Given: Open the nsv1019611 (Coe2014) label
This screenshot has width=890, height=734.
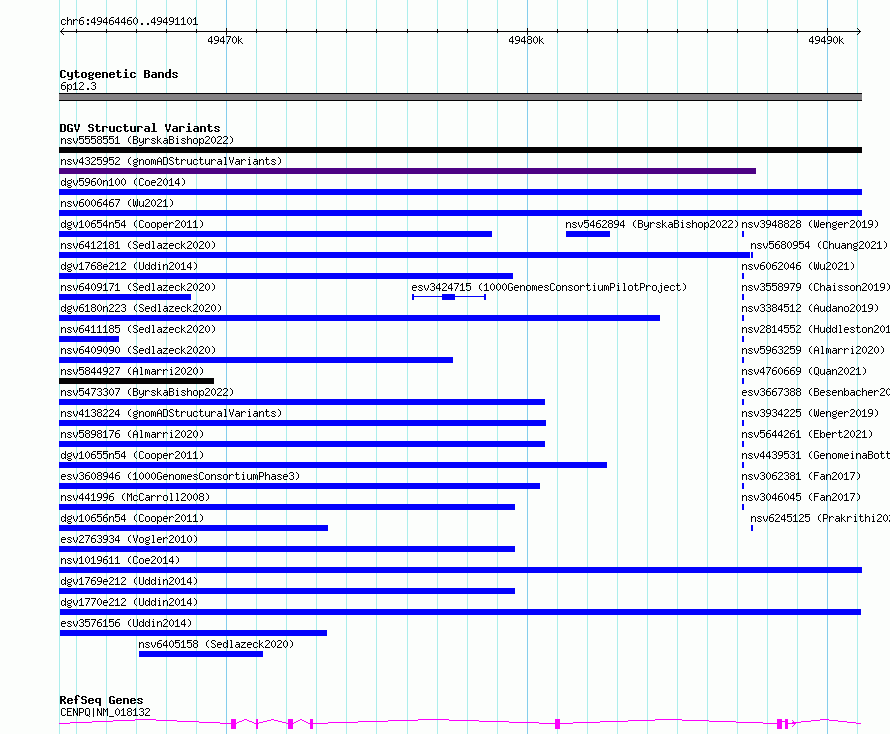Looking at the screenshot, I should coord(120,560).
